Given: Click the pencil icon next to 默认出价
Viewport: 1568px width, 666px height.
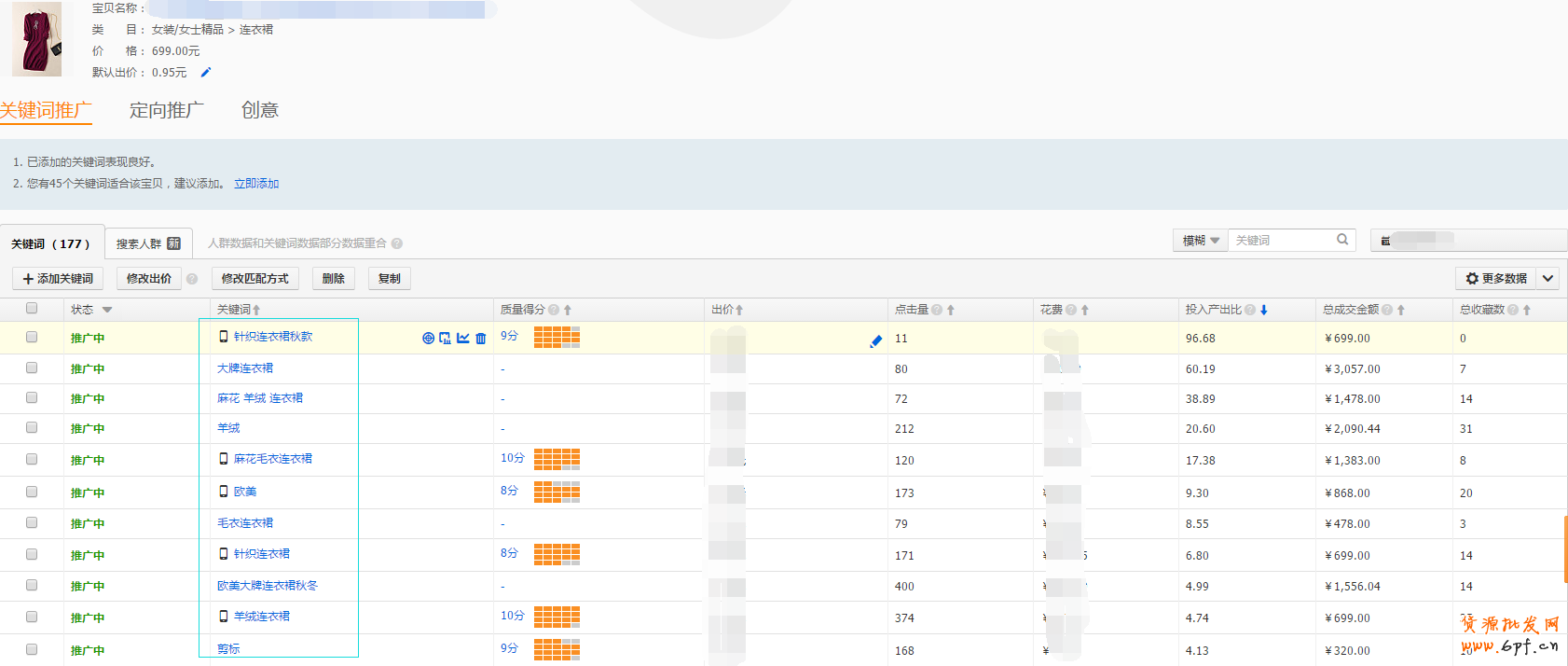Looking at the screenshot, I should [x=206, y=72].
